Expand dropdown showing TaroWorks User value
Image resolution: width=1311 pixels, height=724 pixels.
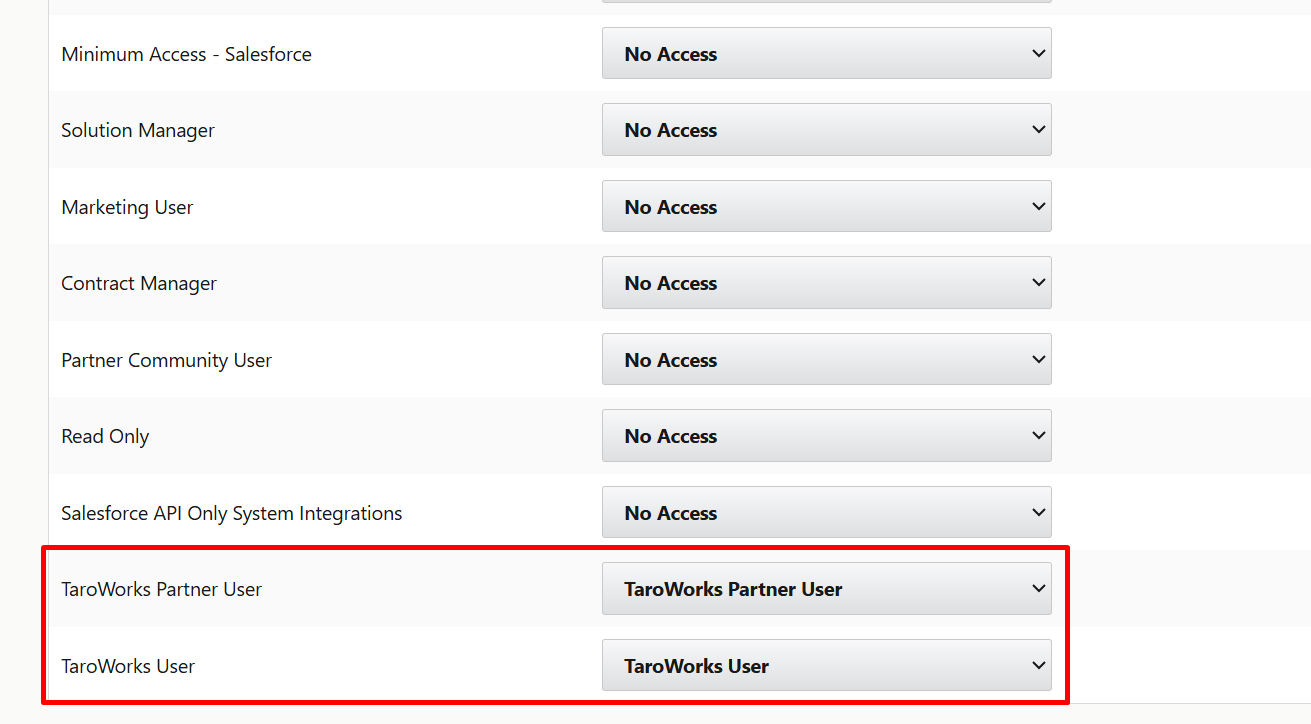826,666
